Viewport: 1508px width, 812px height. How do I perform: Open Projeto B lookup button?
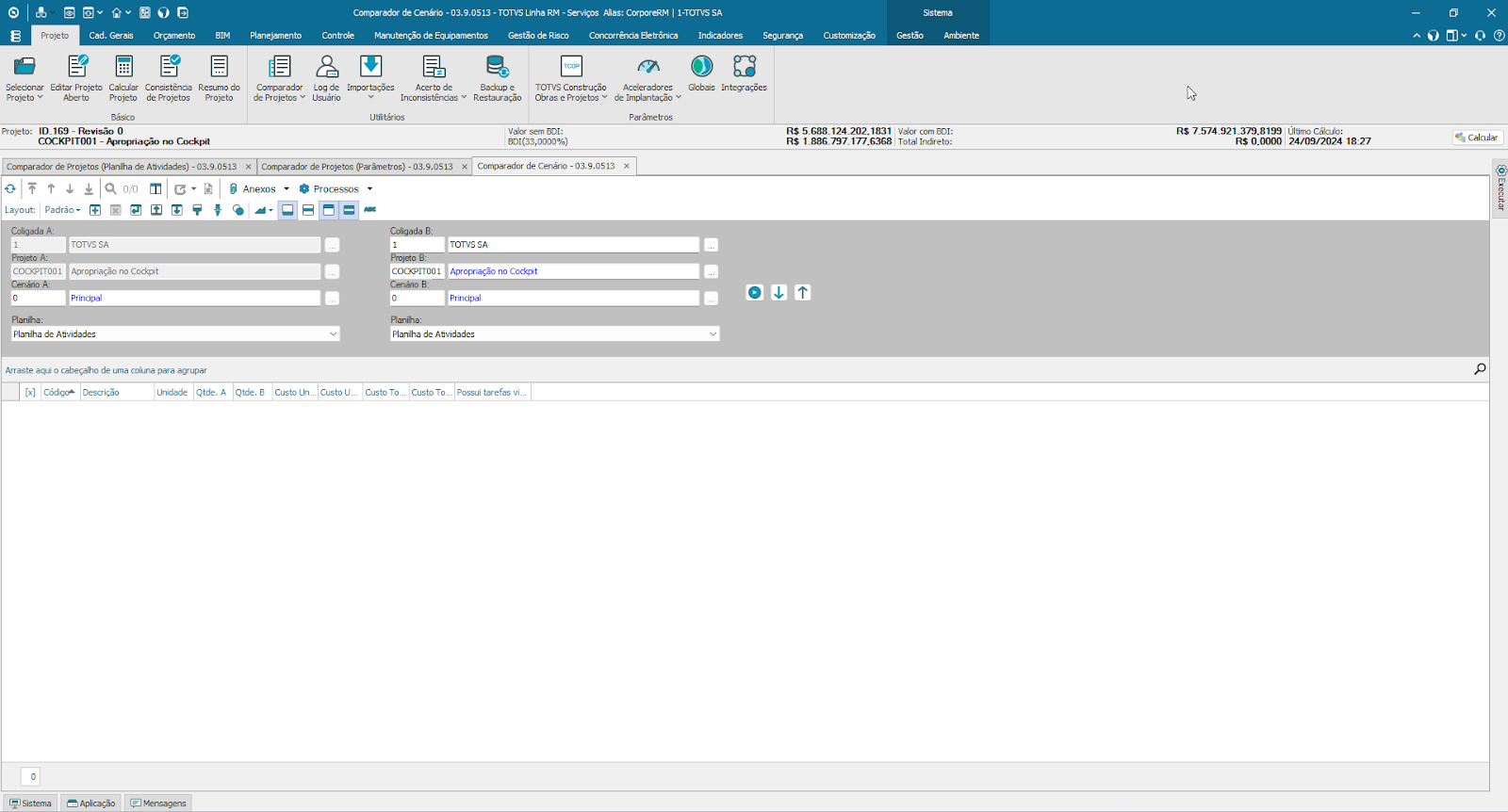pos(711,271)
